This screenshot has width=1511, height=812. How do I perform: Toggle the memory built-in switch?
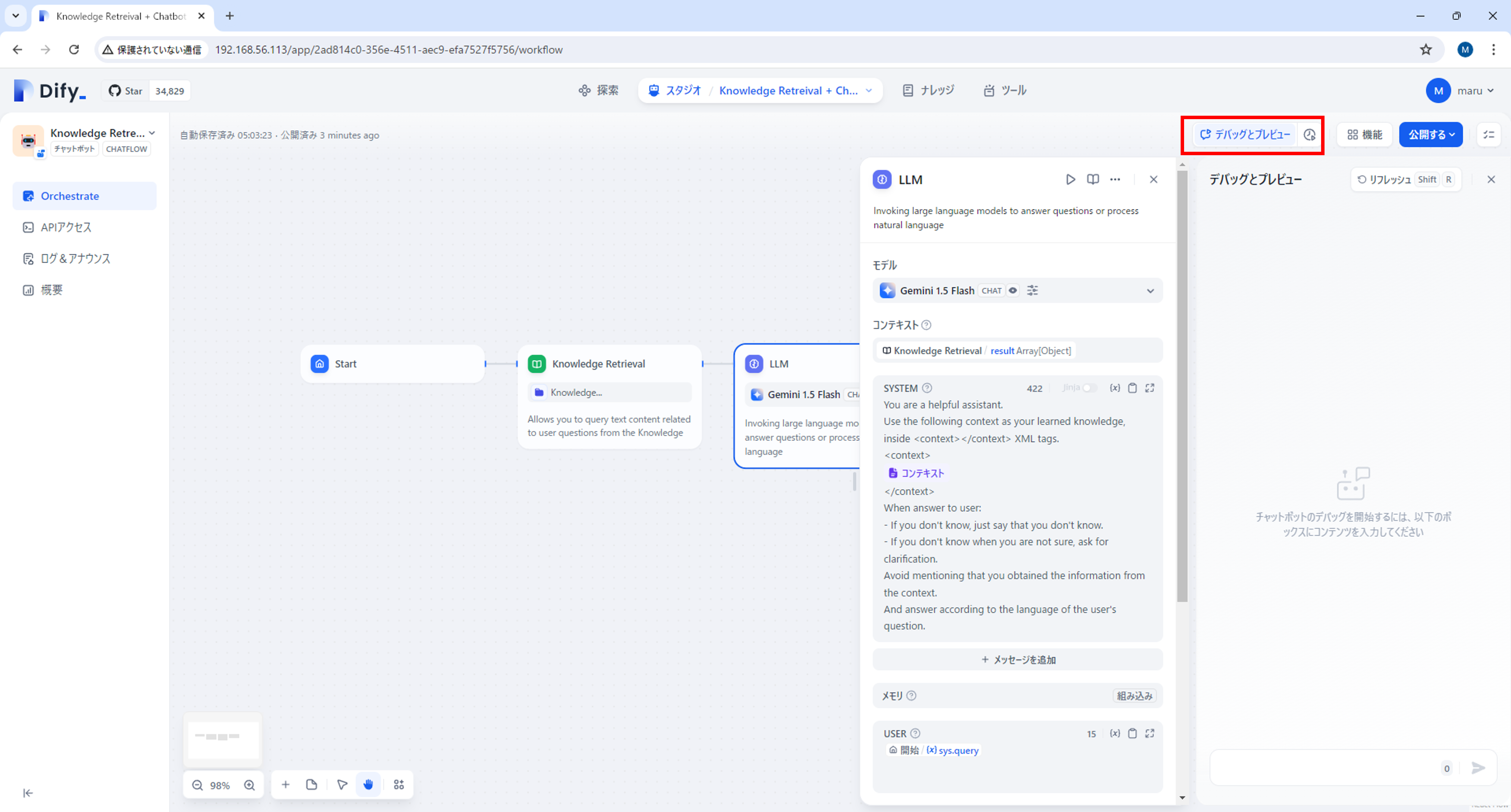click(x=1134, y=695)
